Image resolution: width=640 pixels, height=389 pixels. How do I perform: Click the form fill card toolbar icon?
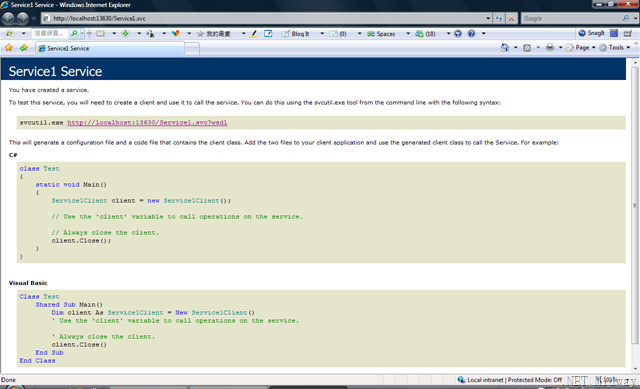click(100, 33)
